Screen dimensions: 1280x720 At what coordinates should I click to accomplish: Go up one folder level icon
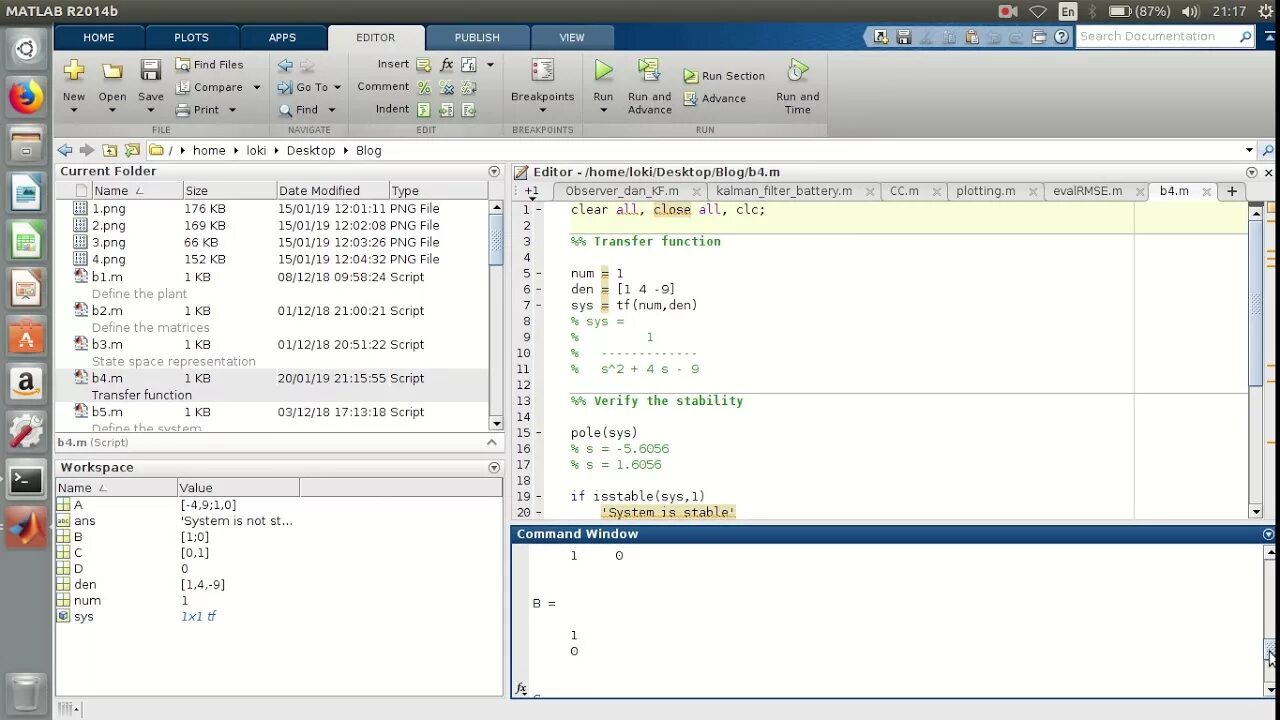(110, 150)
